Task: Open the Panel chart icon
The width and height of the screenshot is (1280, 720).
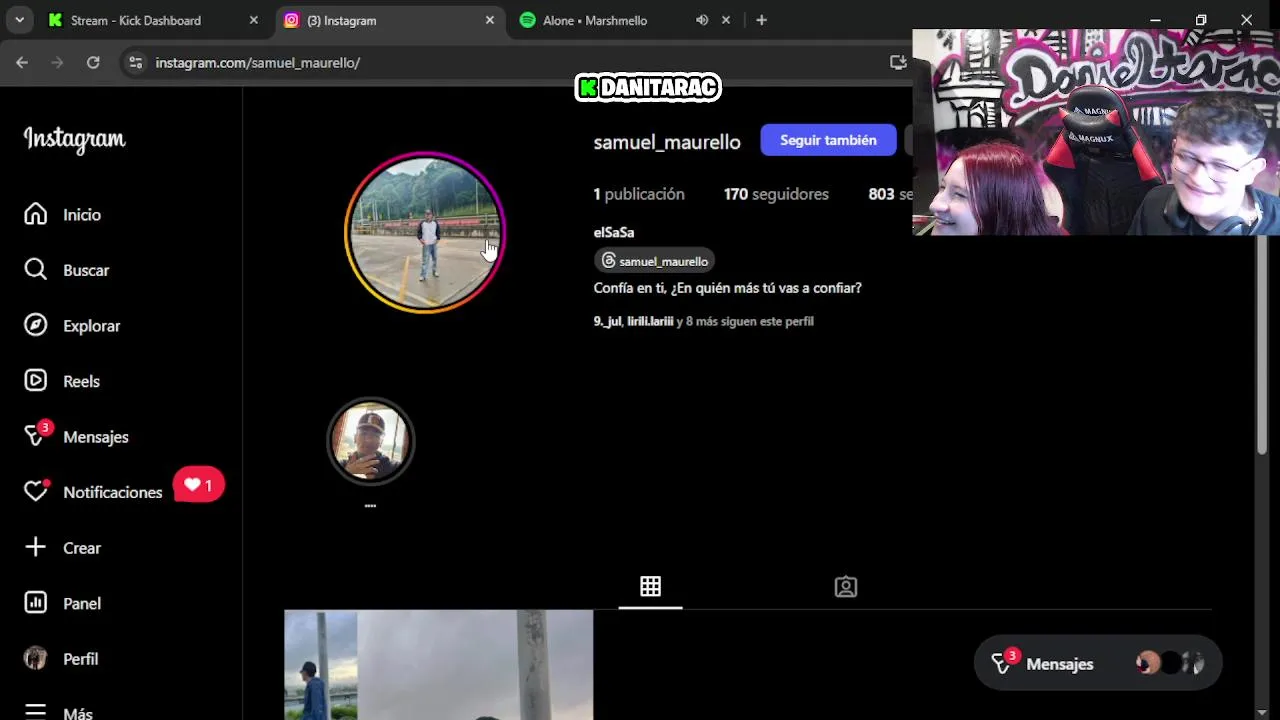Action: 36,603
